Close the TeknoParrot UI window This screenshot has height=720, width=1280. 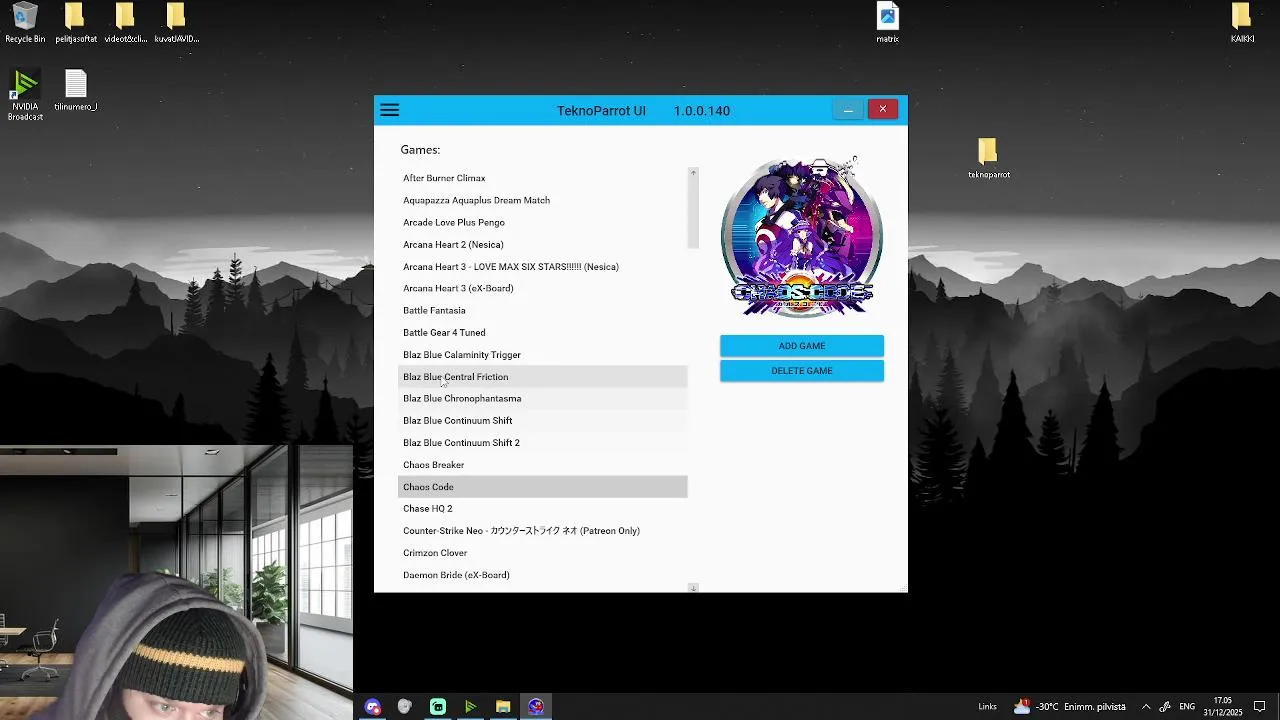coord(883,108)
